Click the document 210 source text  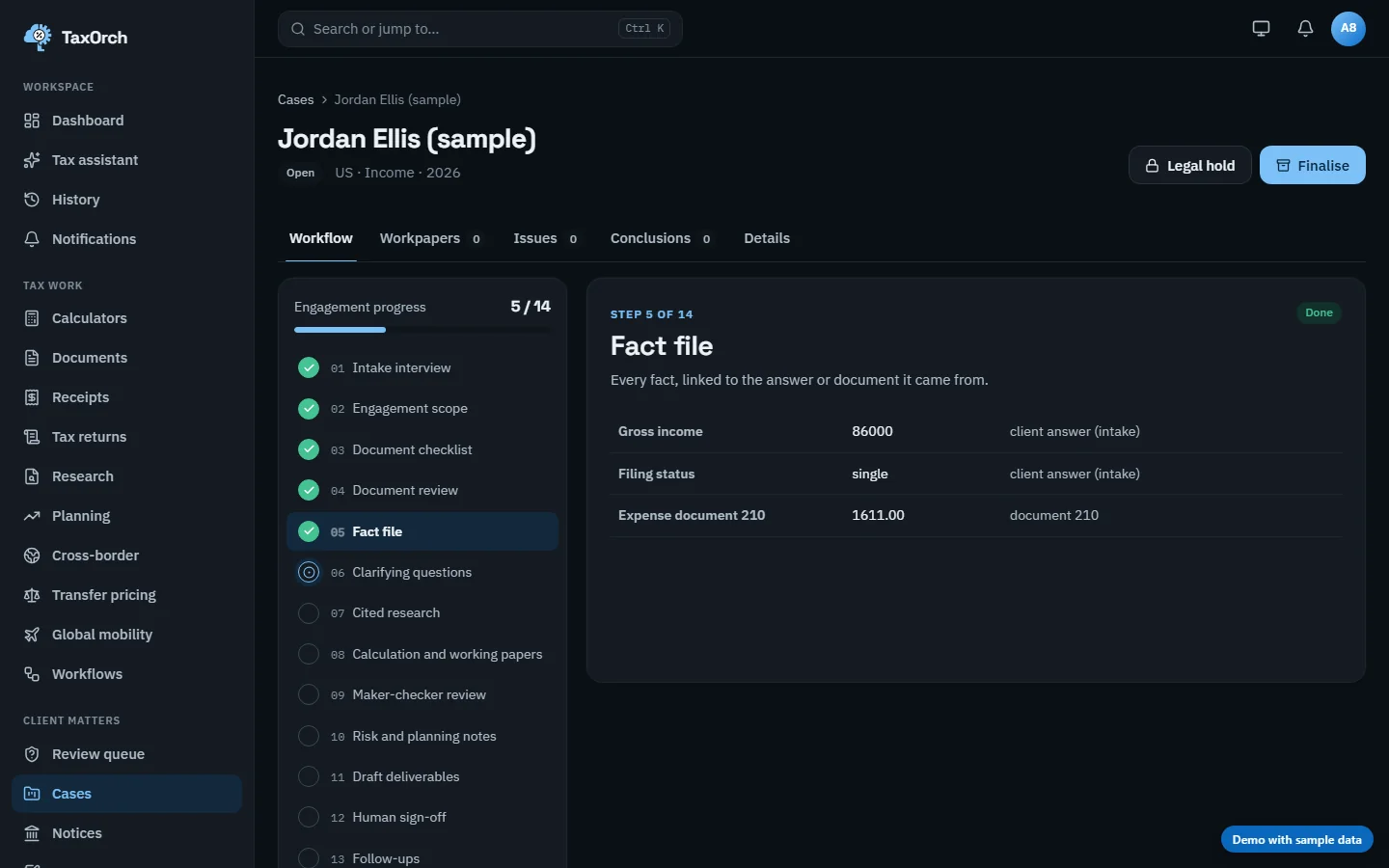[x=1054, y=515]
